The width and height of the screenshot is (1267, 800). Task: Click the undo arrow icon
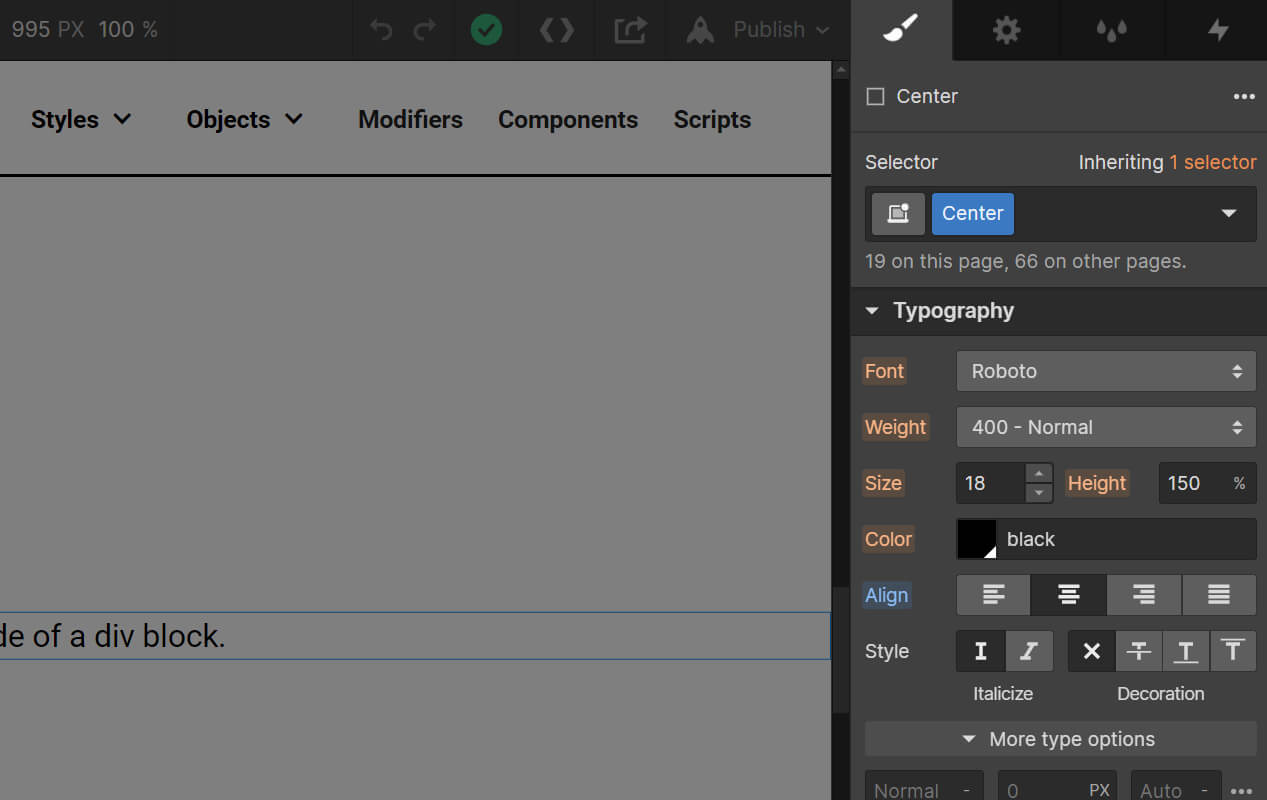381,30
